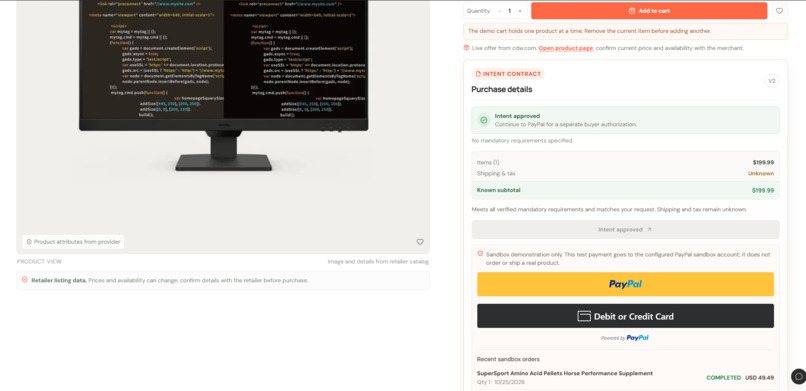
Task: Click the 'No mandatory requirements specified.' text
Action: click(522, 140)
